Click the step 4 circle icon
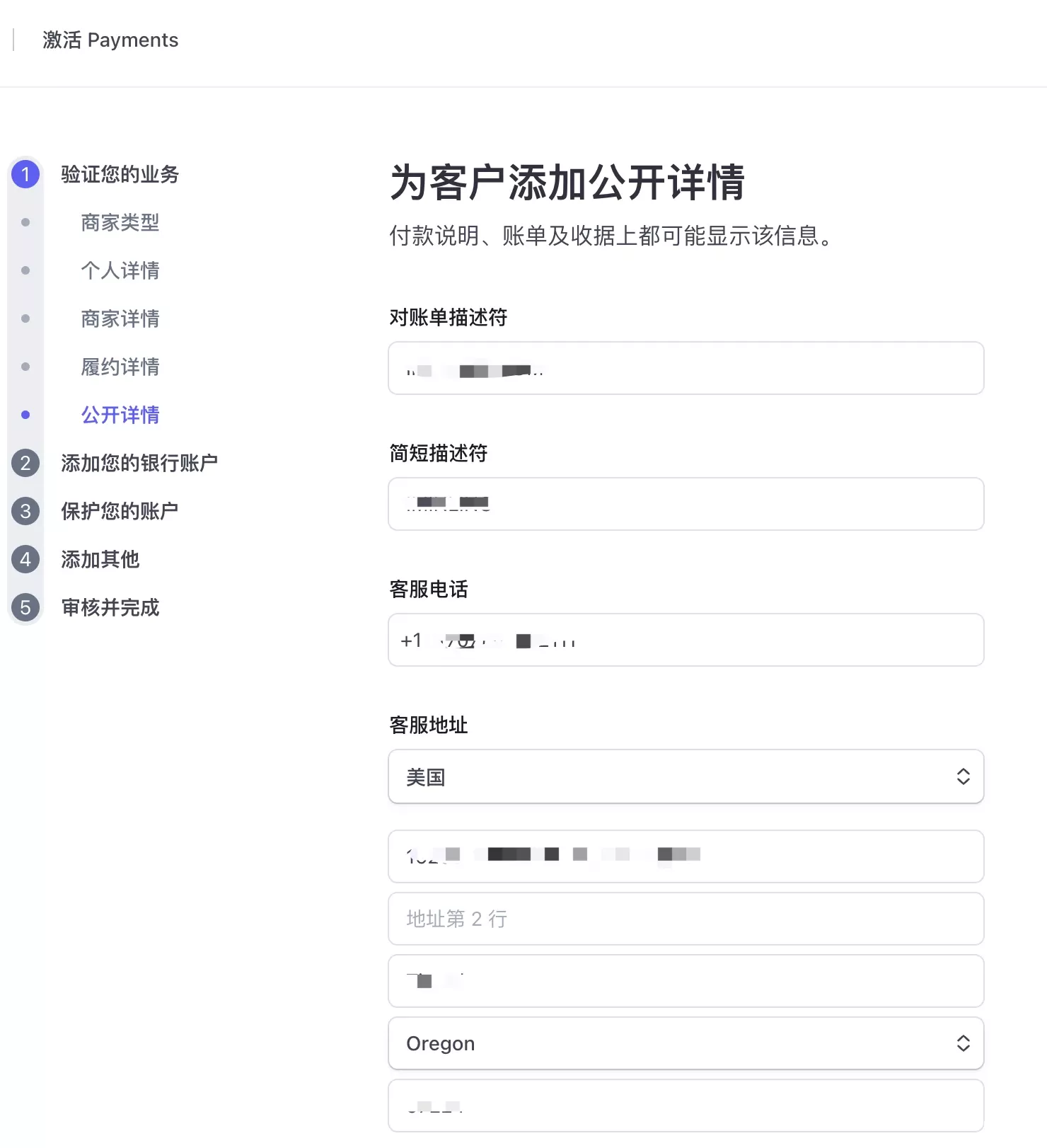Viewport: 1047px width, 1148px height. [25, 559]
